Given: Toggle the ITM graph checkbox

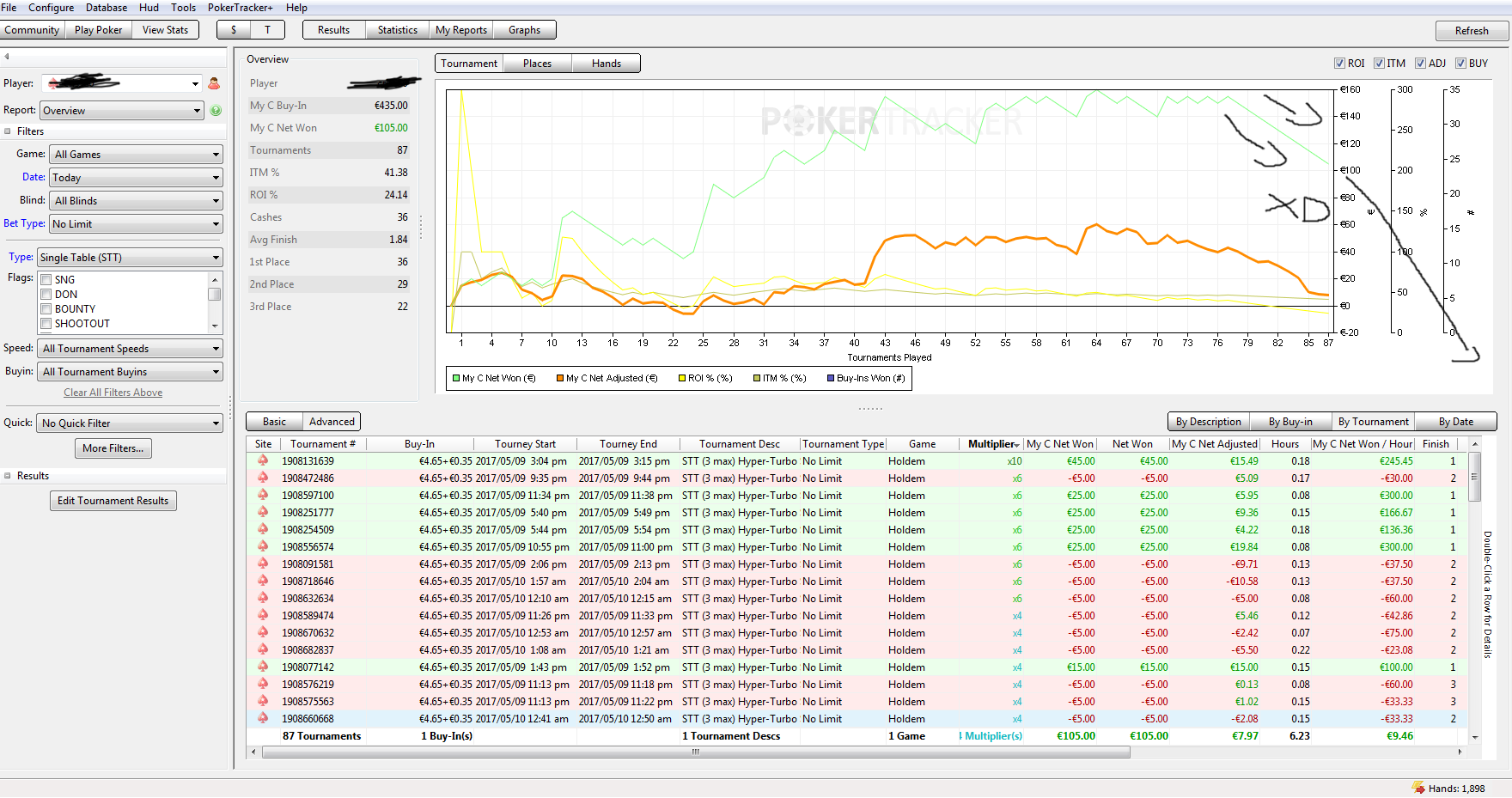Looking at the screenshot, I should [x=1379, y=64].
